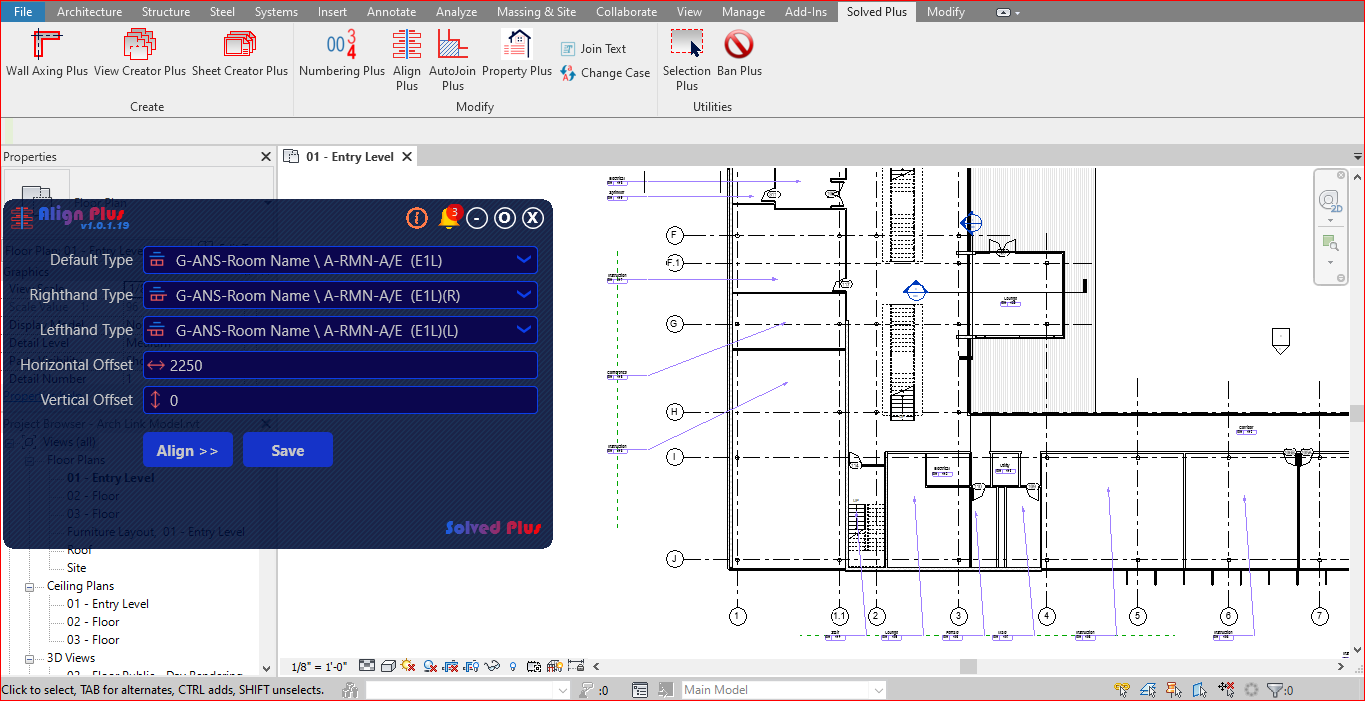Open Align Plus notifications bell
The height and width of the screenshot is (701, 1365).
tap(448, 218)
